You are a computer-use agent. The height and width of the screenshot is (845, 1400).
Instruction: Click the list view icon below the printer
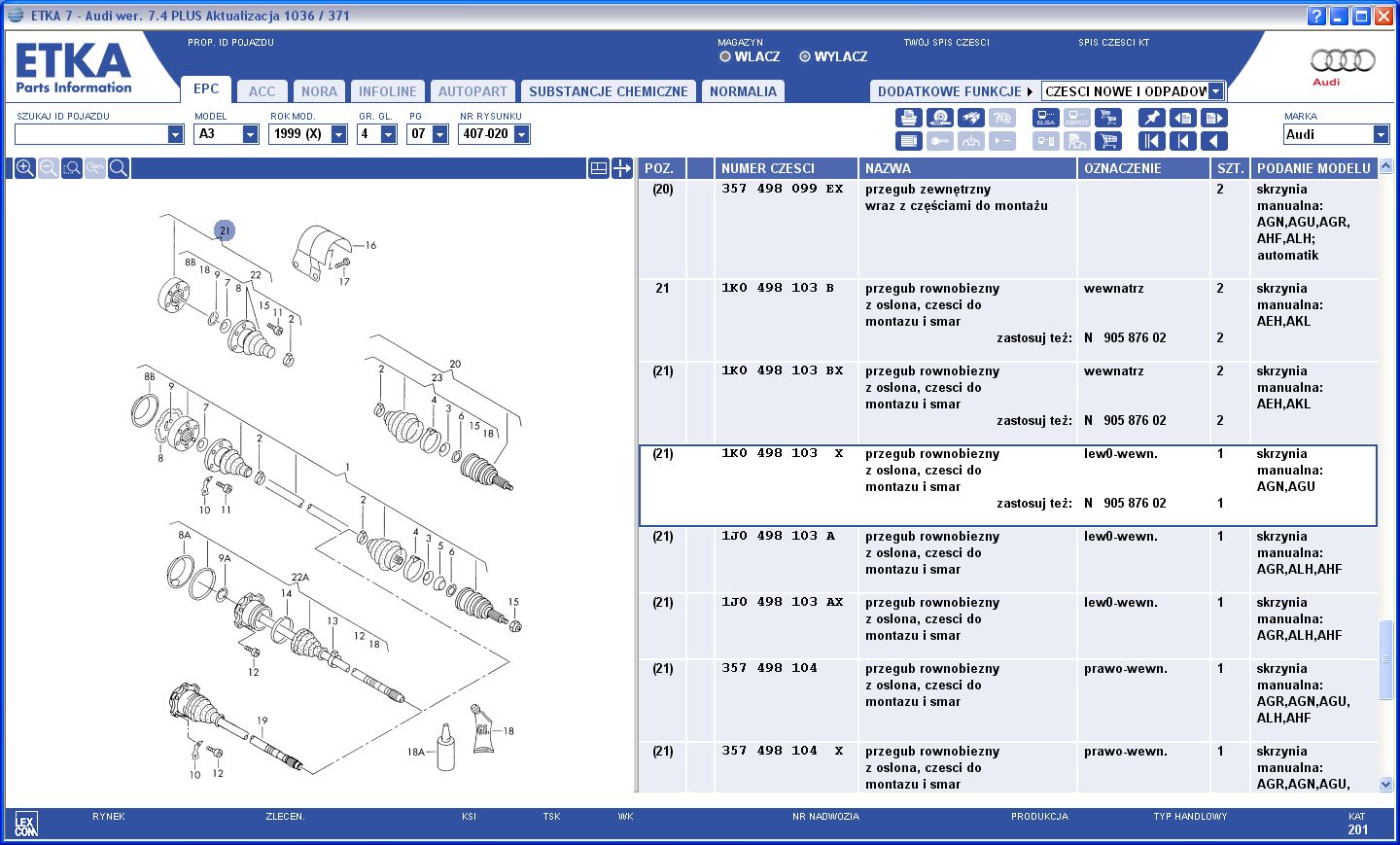point(908,141)
